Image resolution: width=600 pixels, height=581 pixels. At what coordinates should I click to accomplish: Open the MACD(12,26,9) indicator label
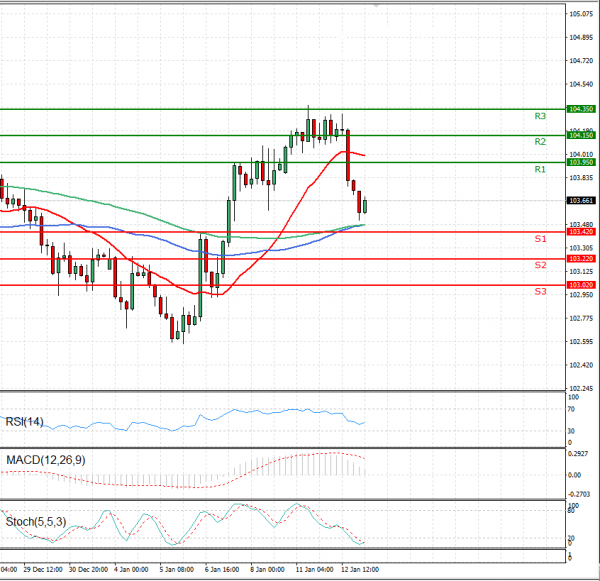pos(44,459)
